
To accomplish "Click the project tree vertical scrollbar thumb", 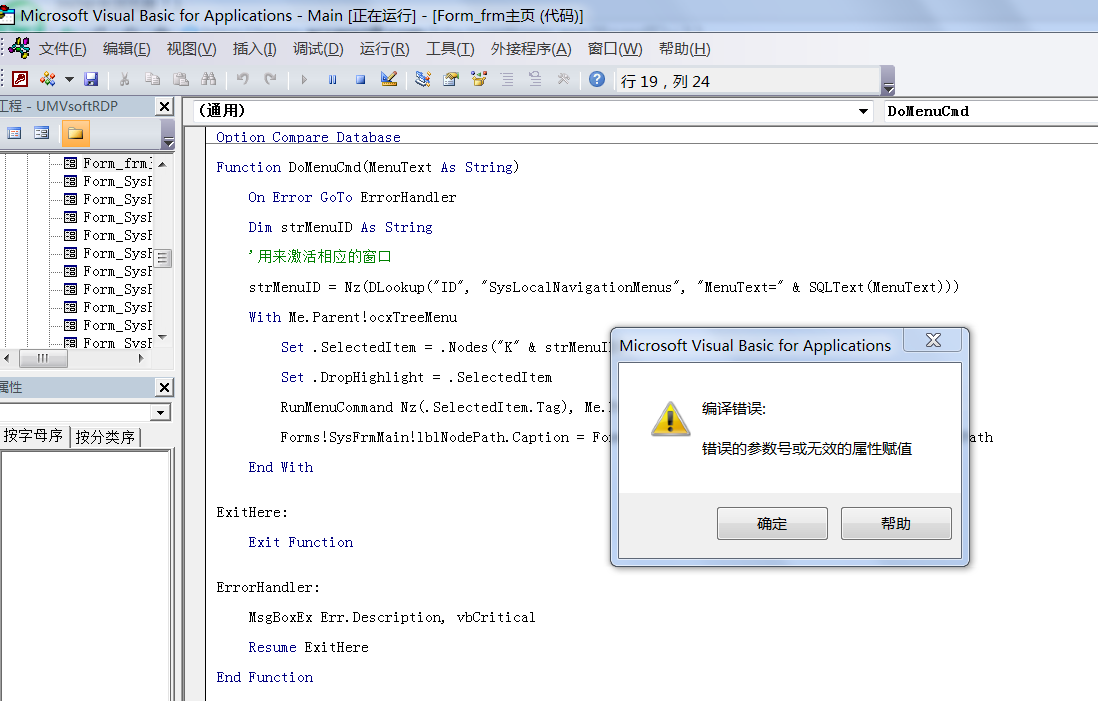I will coord(162,258).
